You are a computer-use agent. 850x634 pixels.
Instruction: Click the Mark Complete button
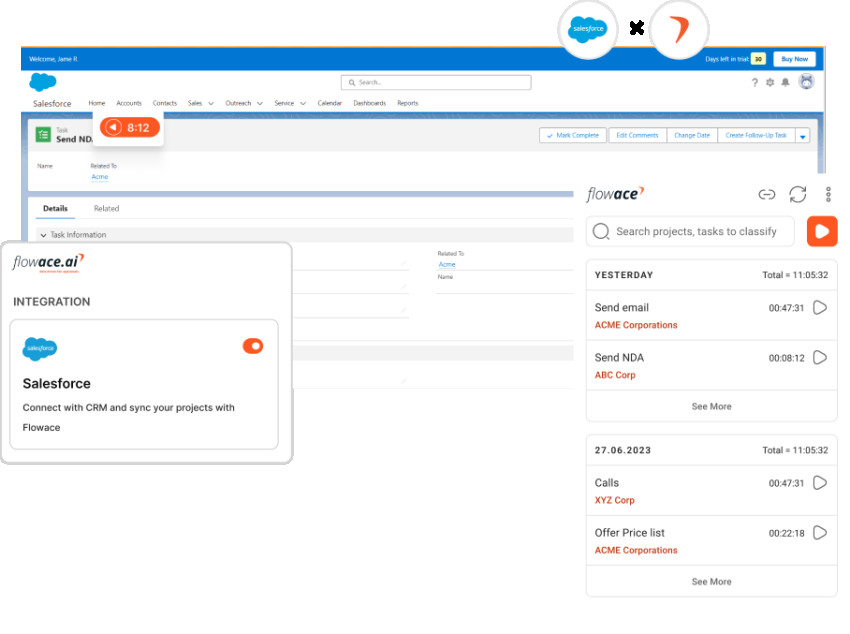(x=574, y=135)
